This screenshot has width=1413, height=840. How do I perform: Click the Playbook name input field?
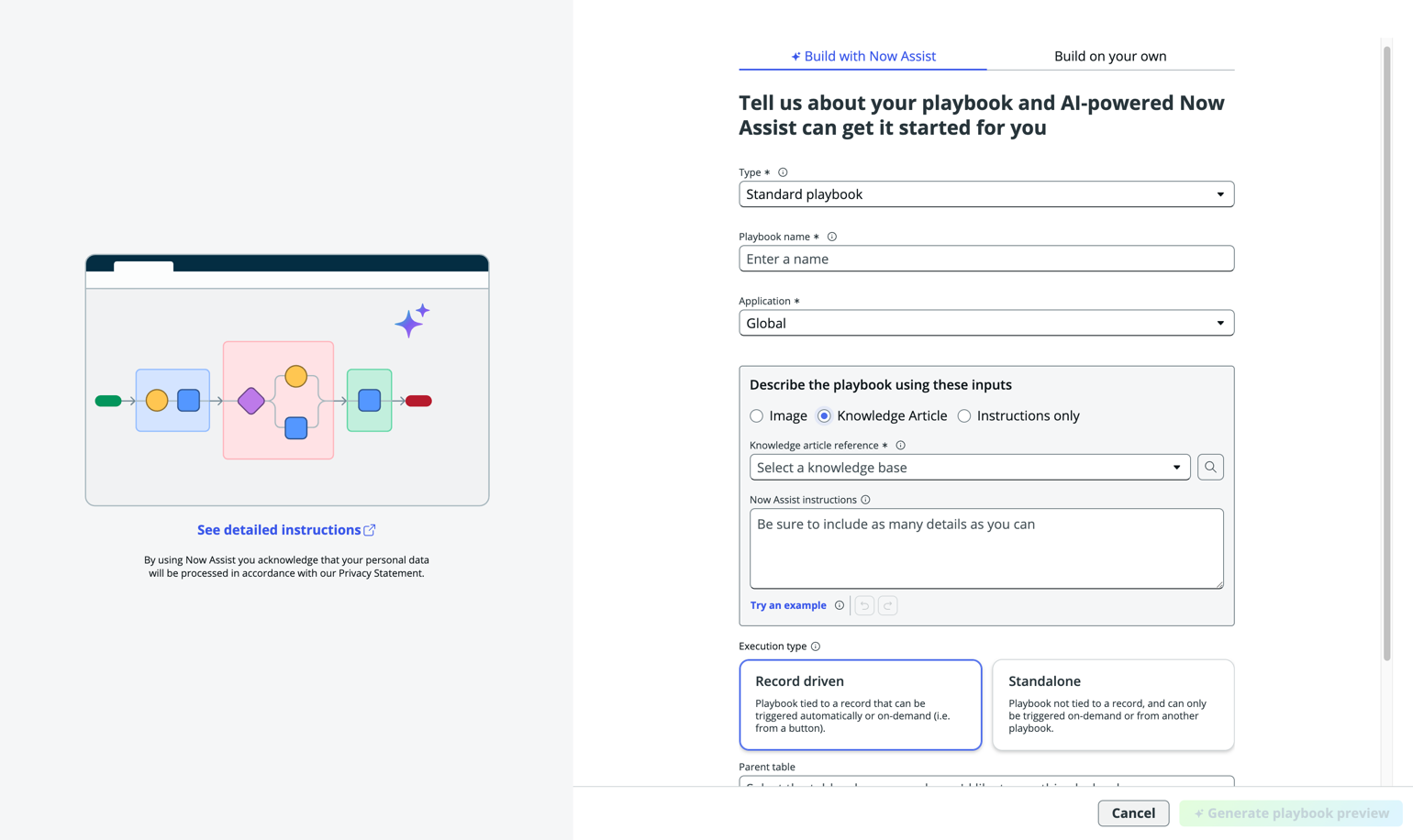coord(986,259)
